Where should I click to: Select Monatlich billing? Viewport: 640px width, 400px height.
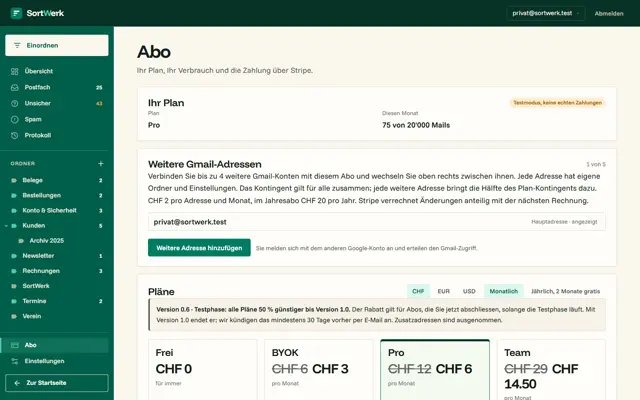tap(504, 291)
